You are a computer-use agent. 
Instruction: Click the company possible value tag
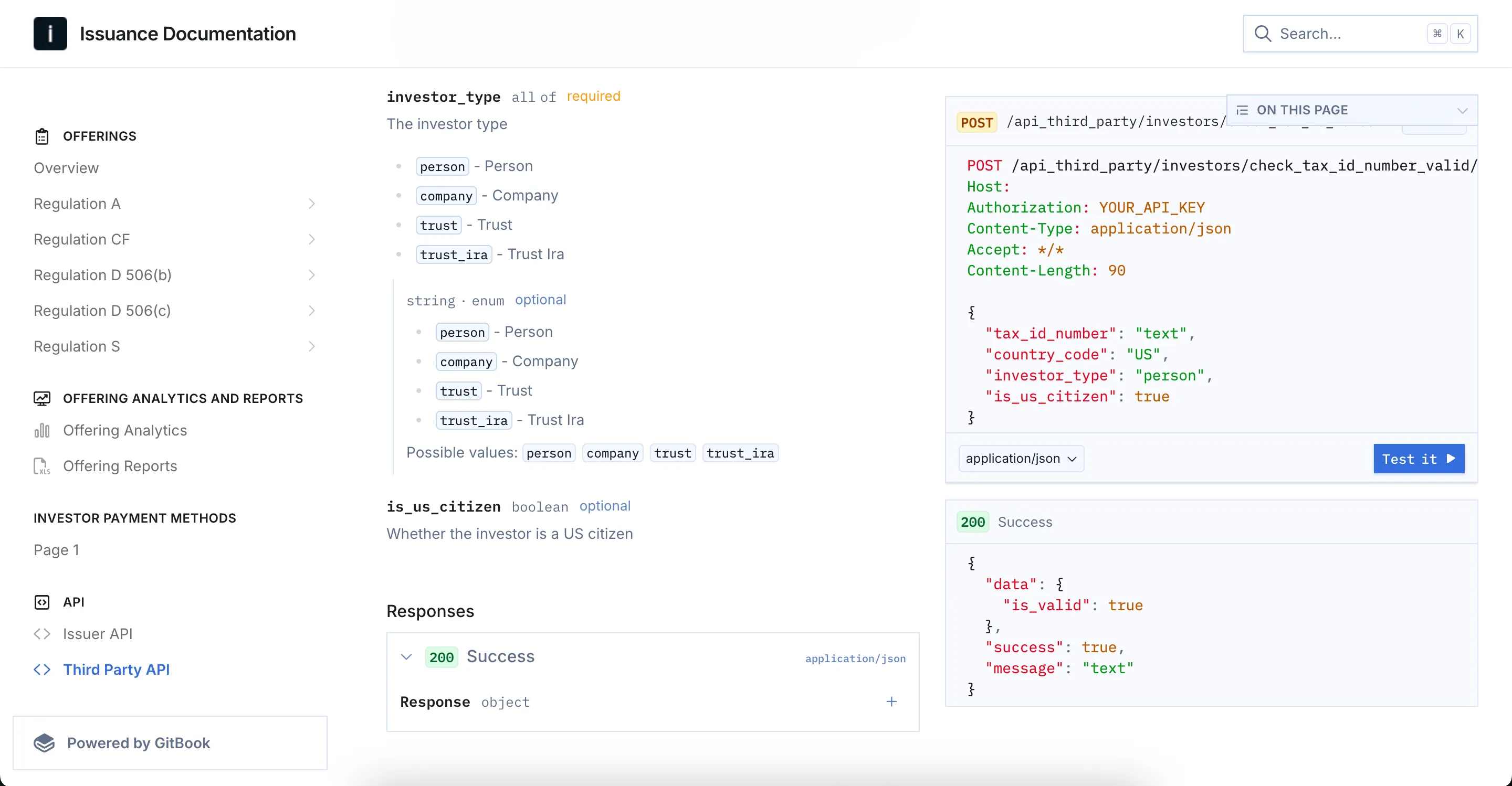613,453
